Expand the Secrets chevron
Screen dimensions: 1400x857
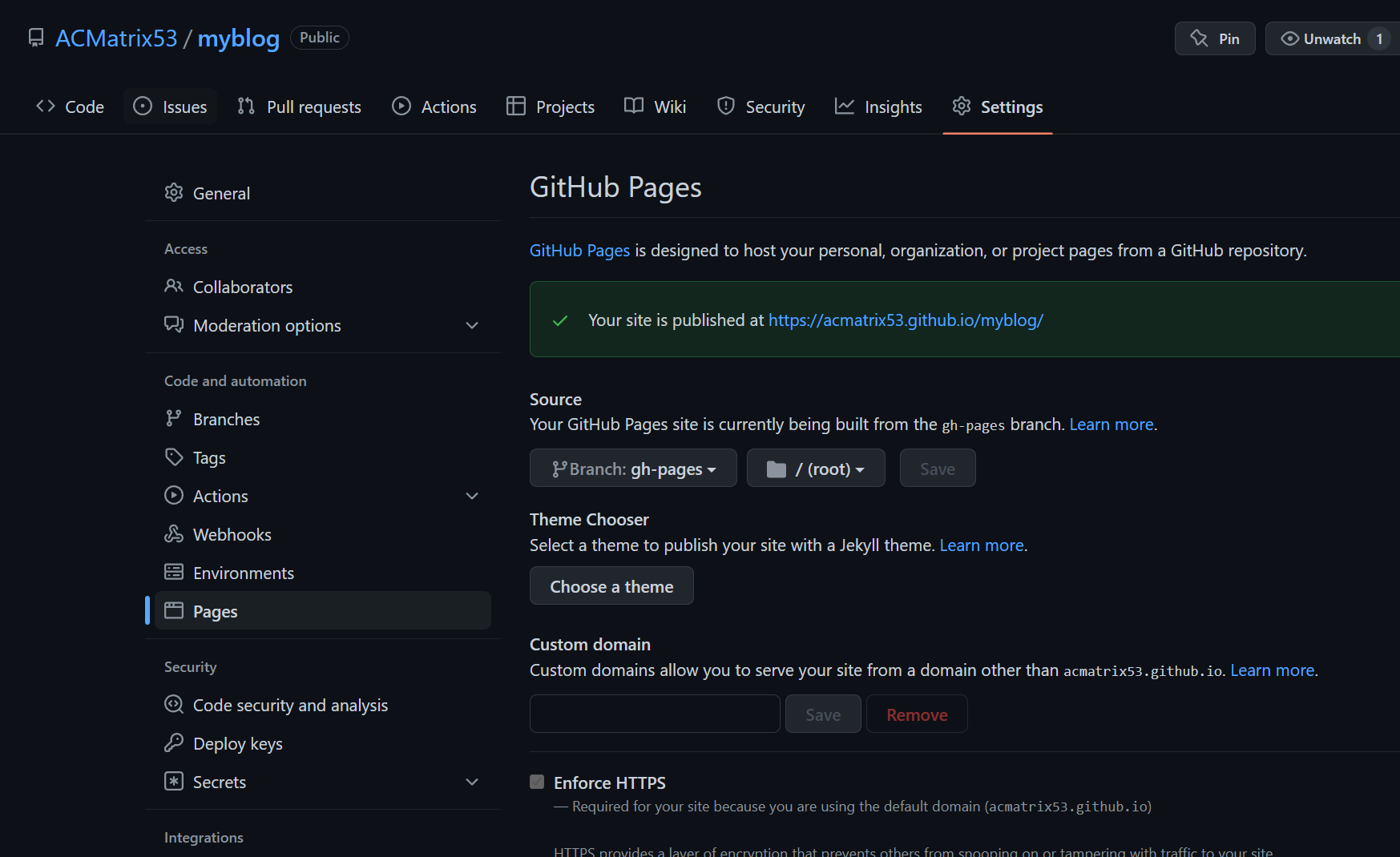pos(472,782)
